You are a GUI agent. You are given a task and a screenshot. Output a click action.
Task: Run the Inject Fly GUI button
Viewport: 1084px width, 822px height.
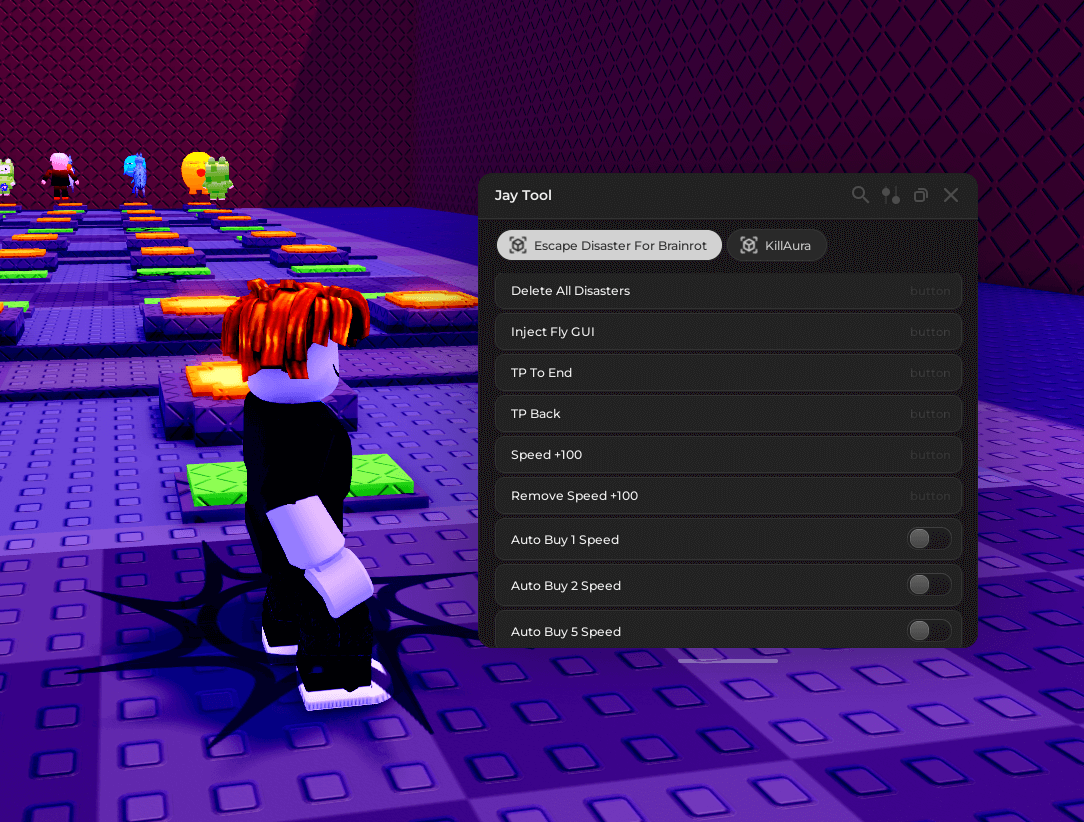(x=729, y=332)
